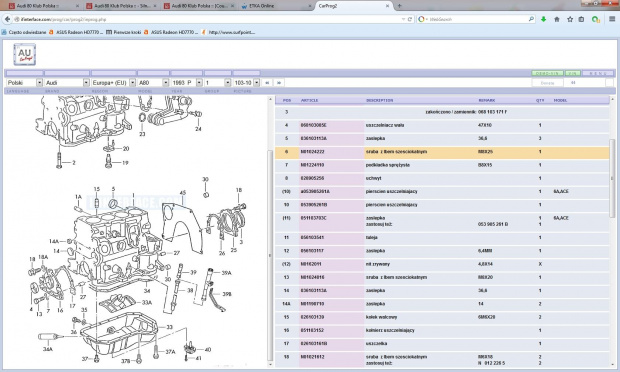Expand the address bar history dropdown arrow
The width and height of the screenshot is (620, 372).
pyautogui.click(x=403, y=19)
